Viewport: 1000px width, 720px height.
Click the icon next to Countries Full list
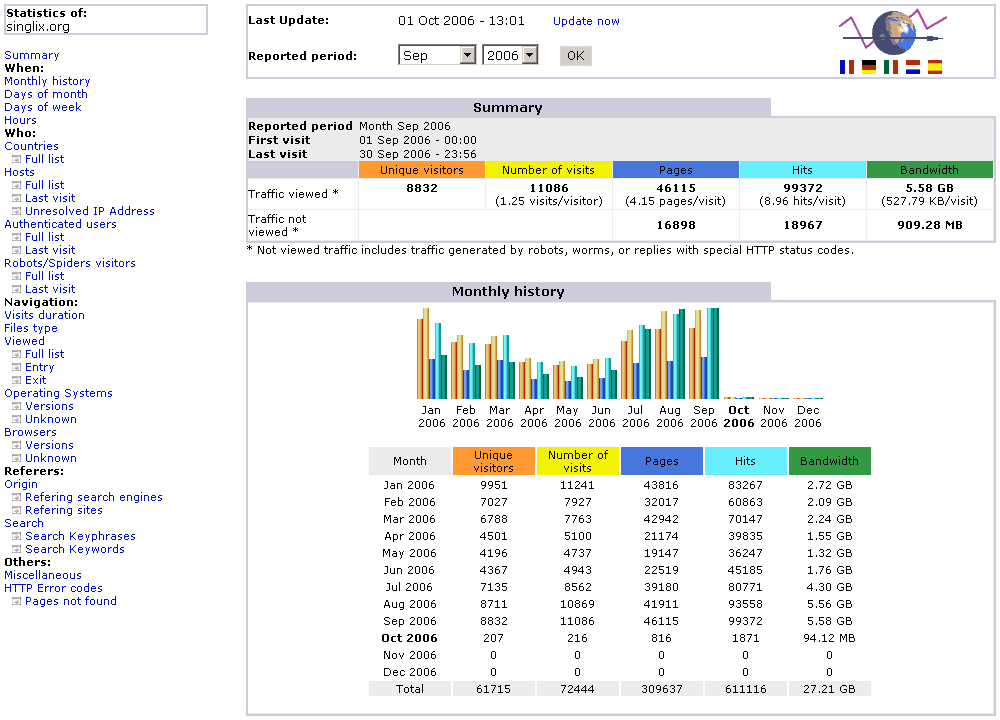pos(16,160)
